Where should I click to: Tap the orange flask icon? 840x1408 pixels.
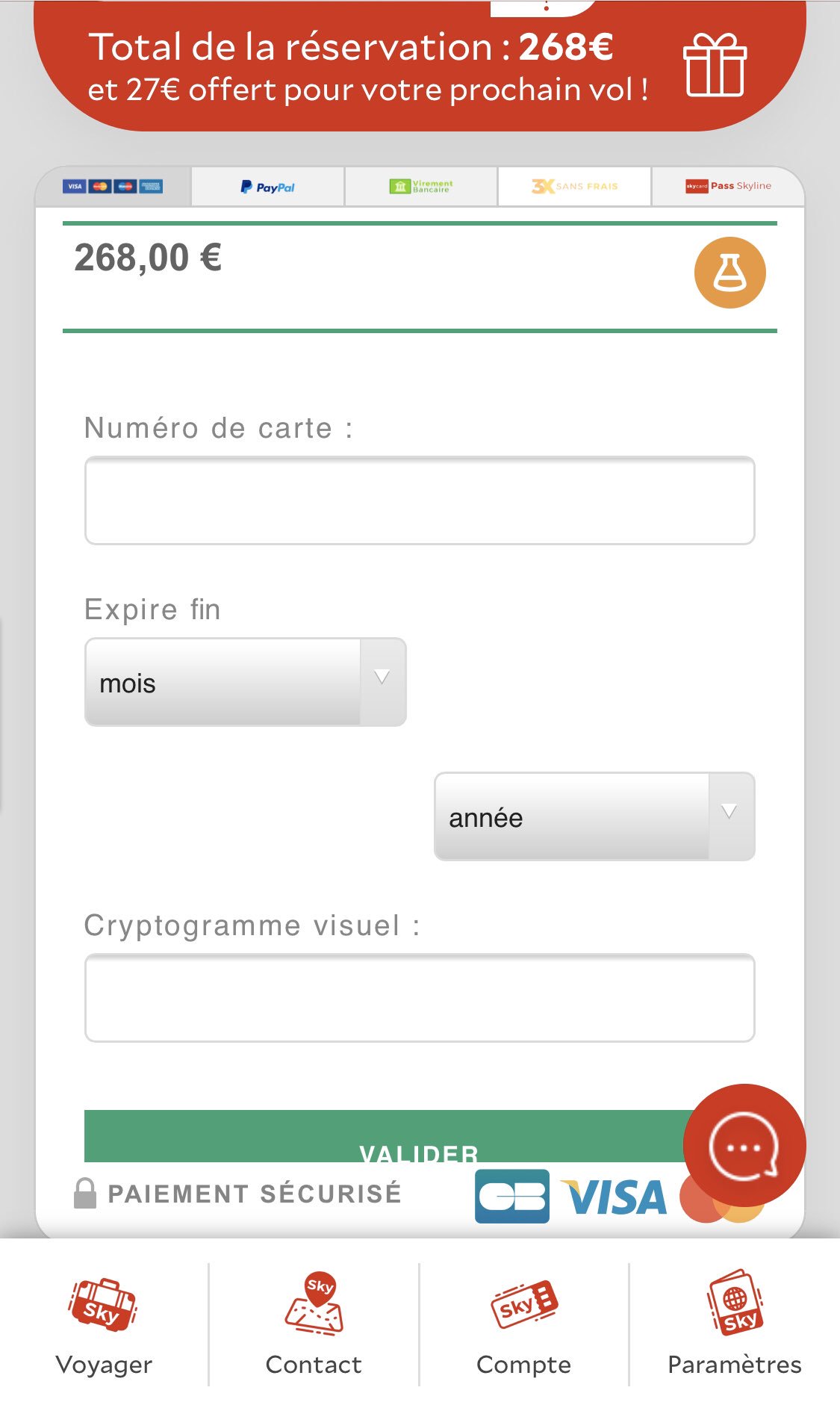click(x=729, y=273)
